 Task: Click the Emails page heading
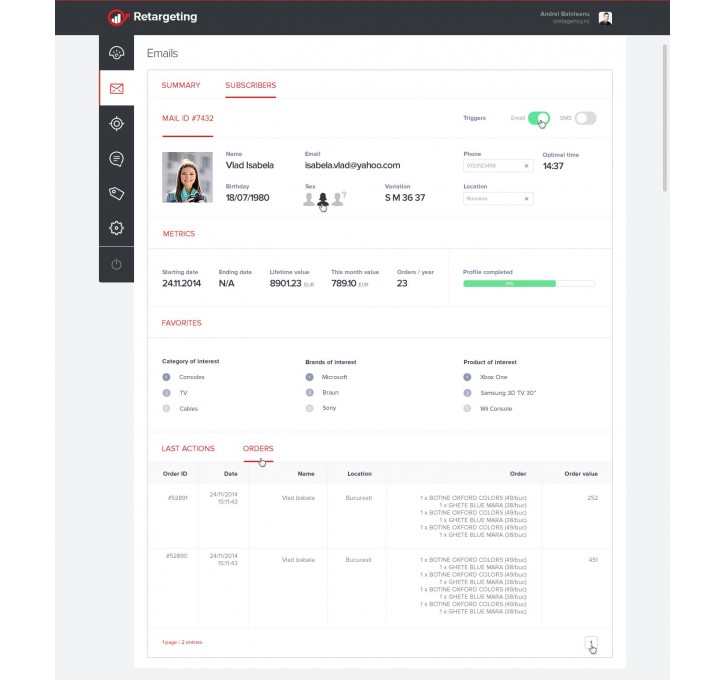(x=162, y=54)
